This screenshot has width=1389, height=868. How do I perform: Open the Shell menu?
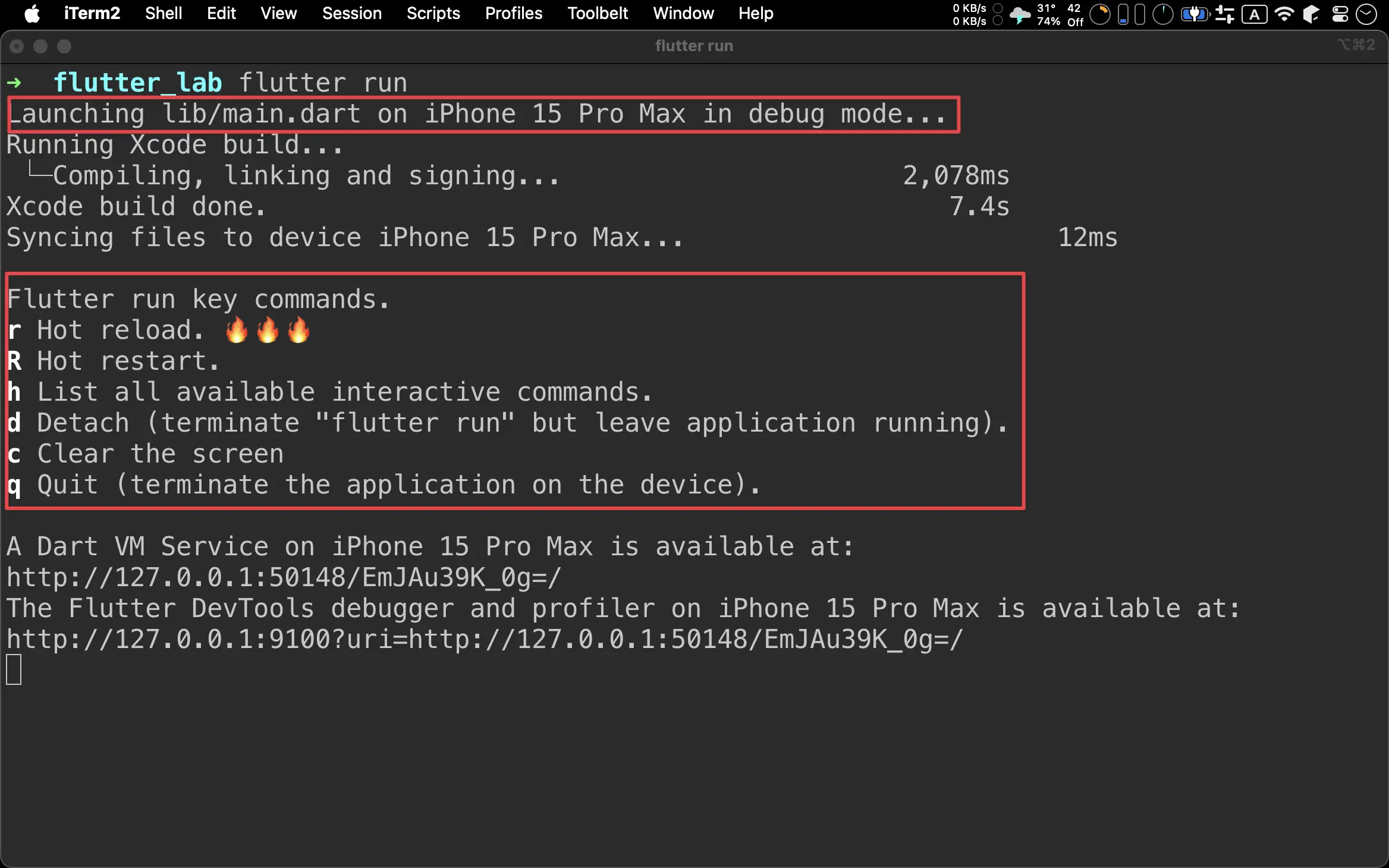164,13
